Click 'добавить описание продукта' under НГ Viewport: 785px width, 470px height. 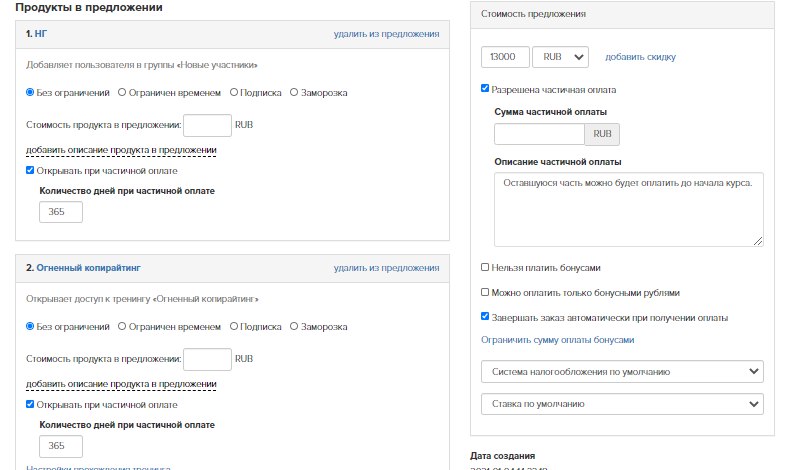[121, 150]
